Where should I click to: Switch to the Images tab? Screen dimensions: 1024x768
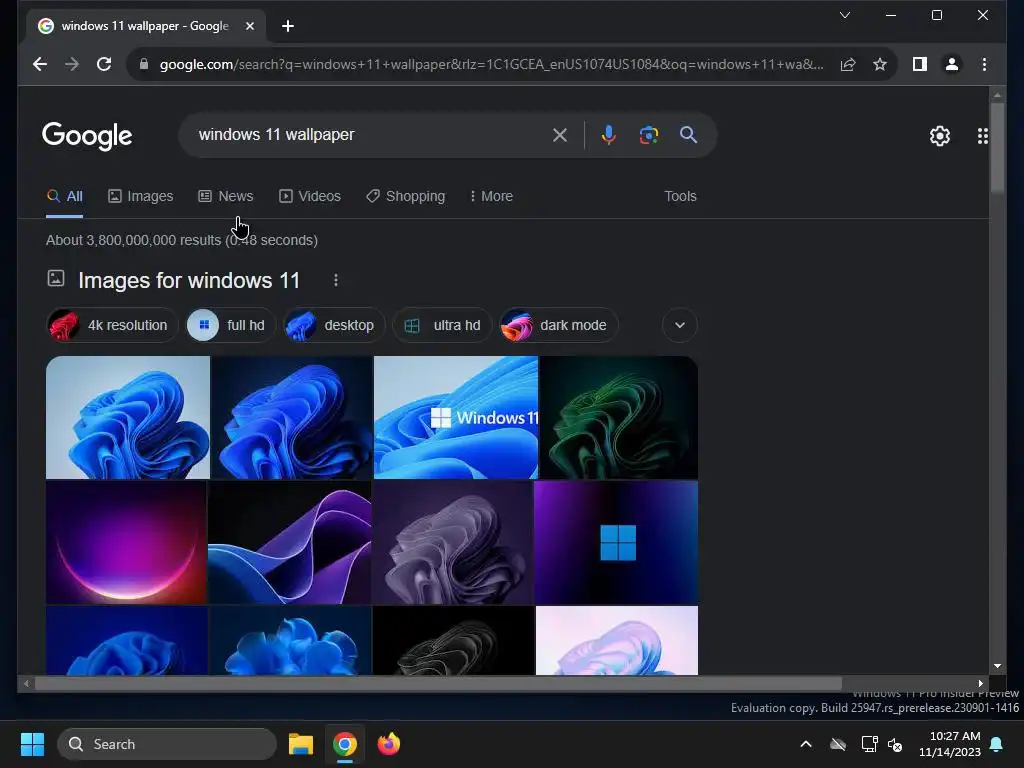[140, 196]
